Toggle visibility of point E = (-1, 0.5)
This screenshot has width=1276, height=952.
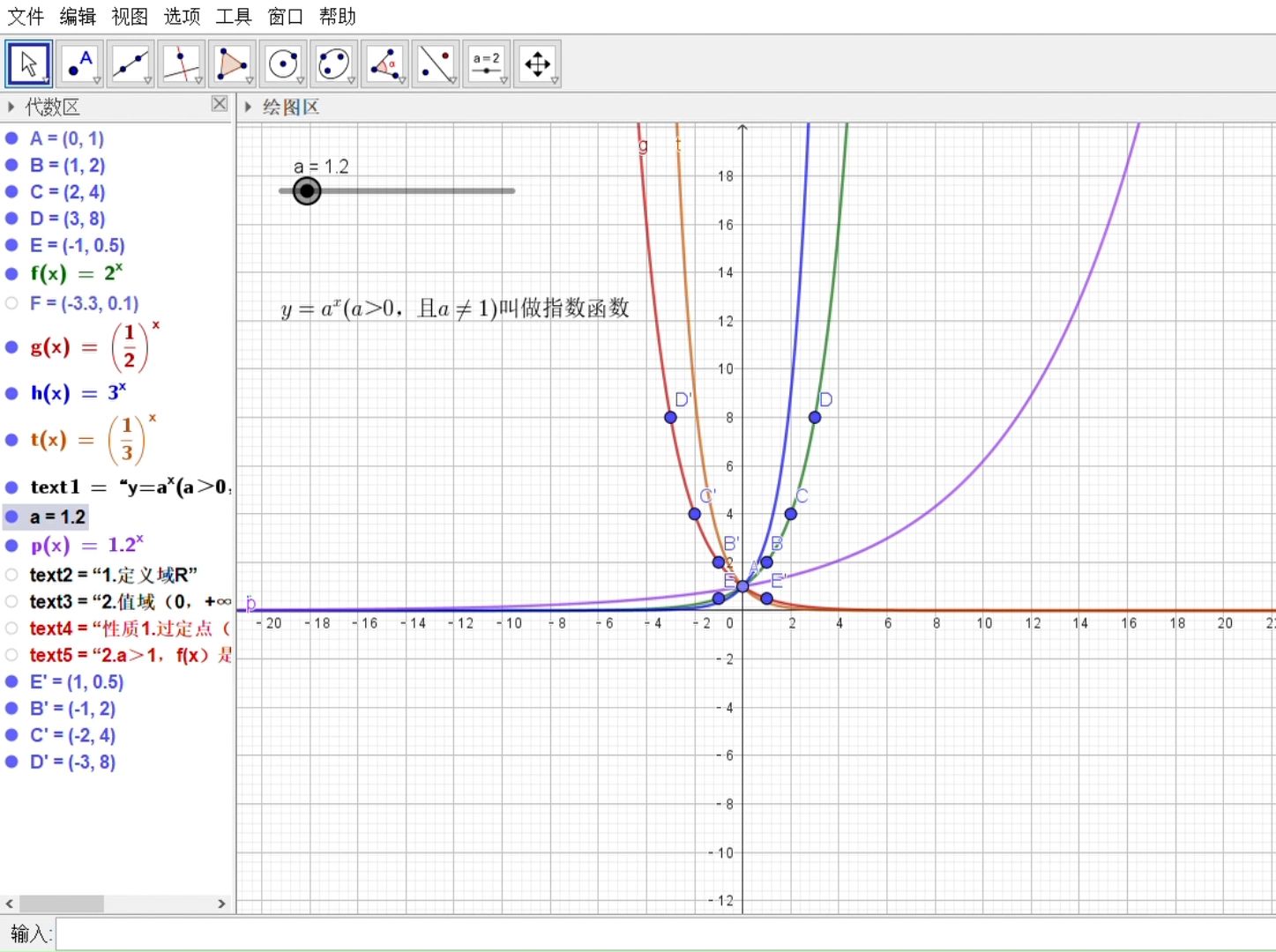tap(11, 245)
